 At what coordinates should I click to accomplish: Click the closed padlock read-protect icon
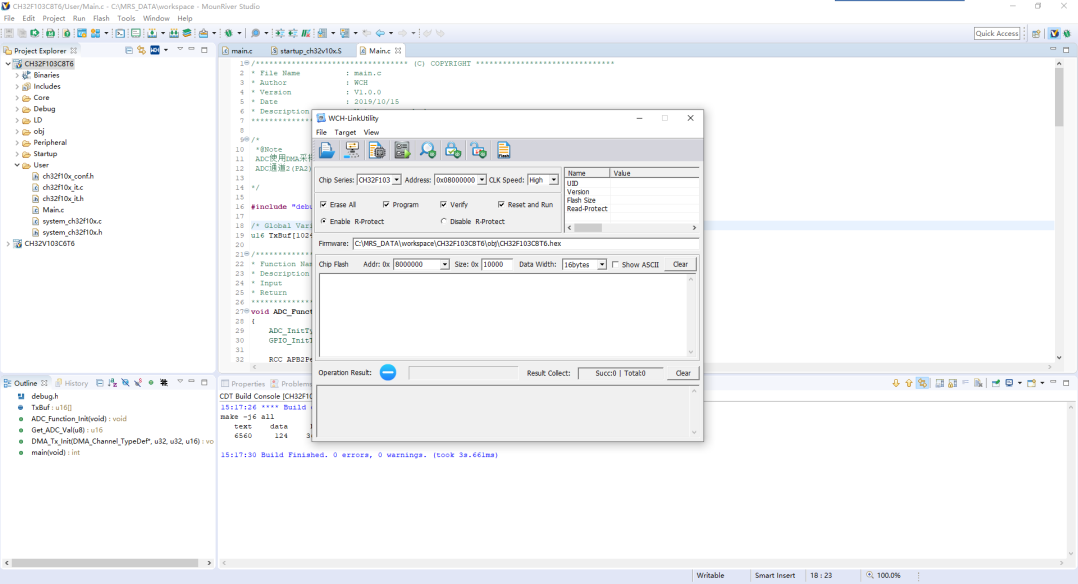coord(453,150)
